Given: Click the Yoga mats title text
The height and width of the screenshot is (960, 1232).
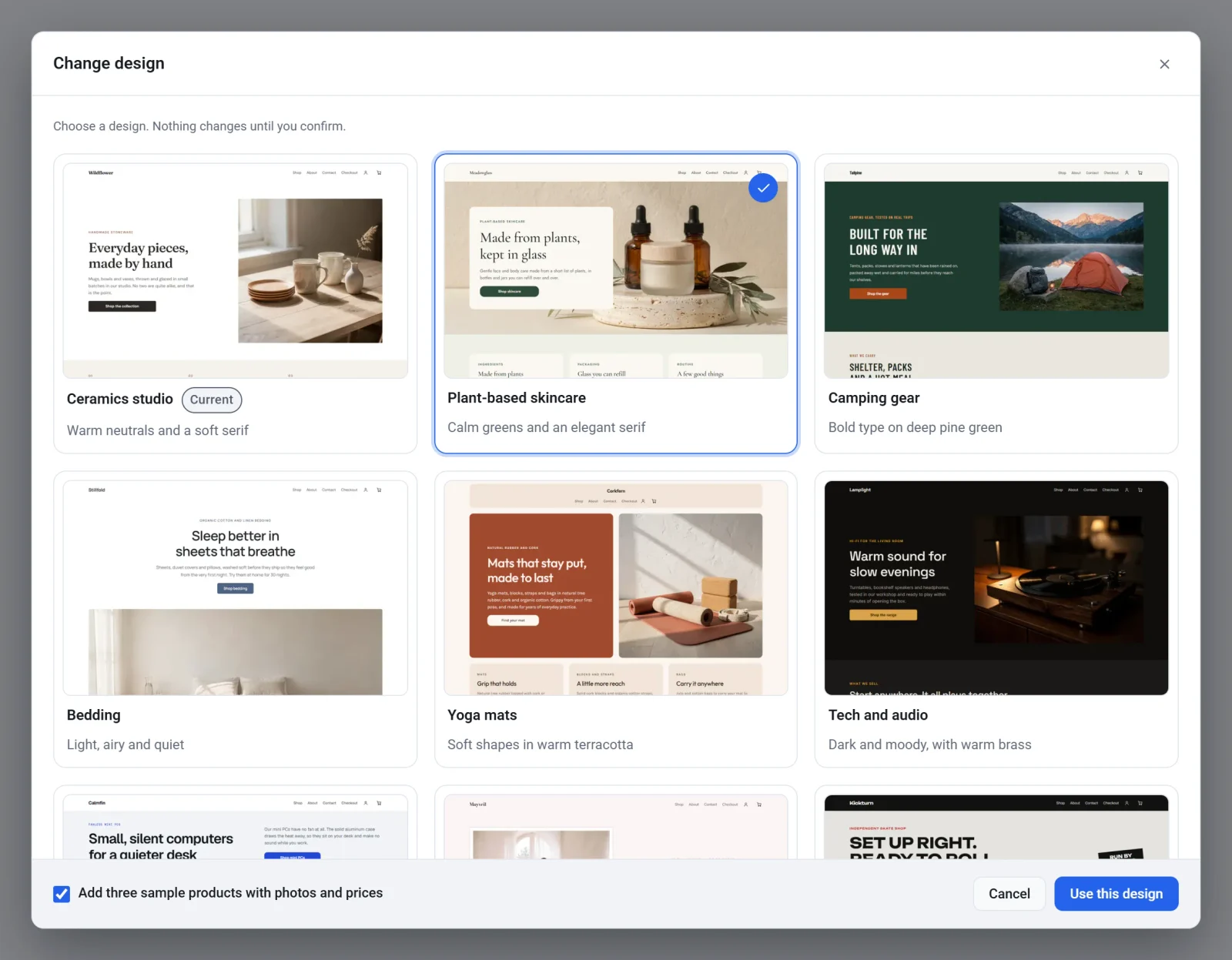Looking at the screenshot, I should (482, 715).
